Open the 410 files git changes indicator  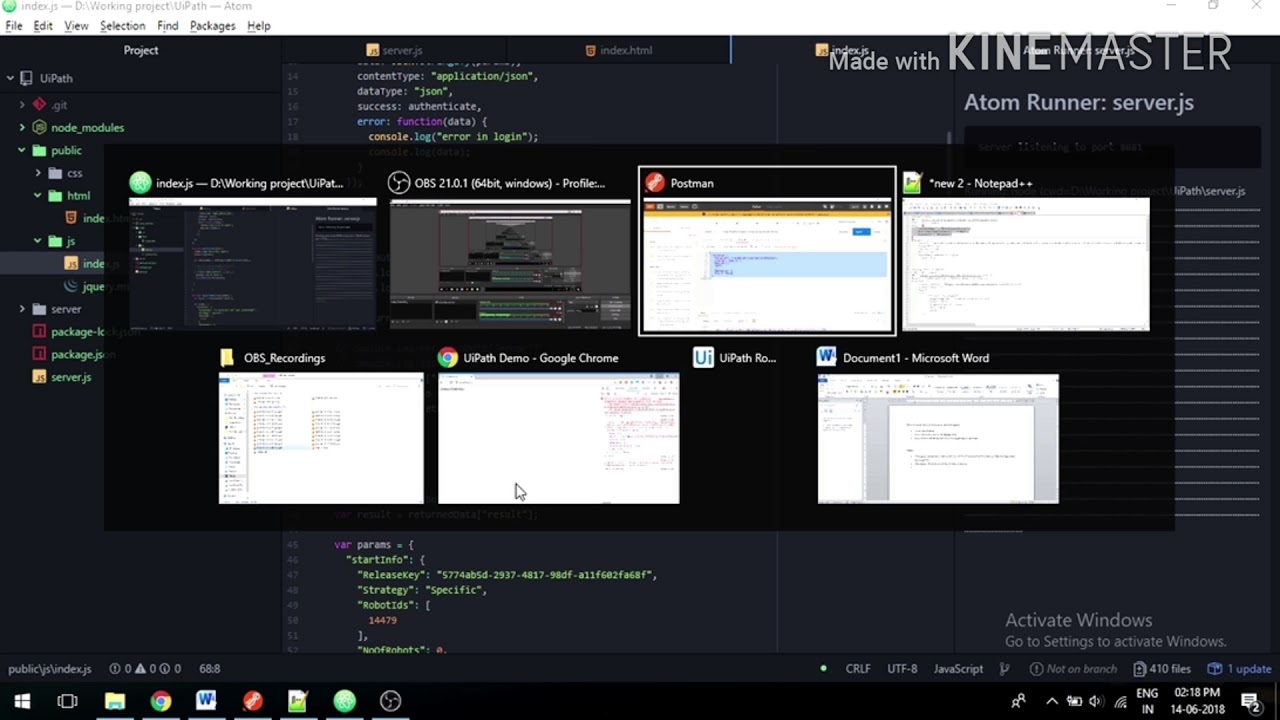click(x=1162, y=669)
